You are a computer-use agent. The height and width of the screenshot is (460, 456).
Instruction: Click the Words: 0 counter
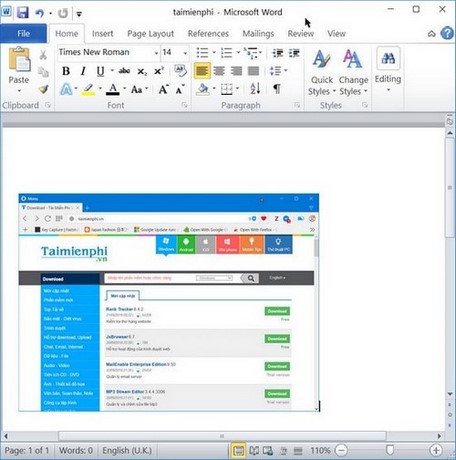coord(76,451)
